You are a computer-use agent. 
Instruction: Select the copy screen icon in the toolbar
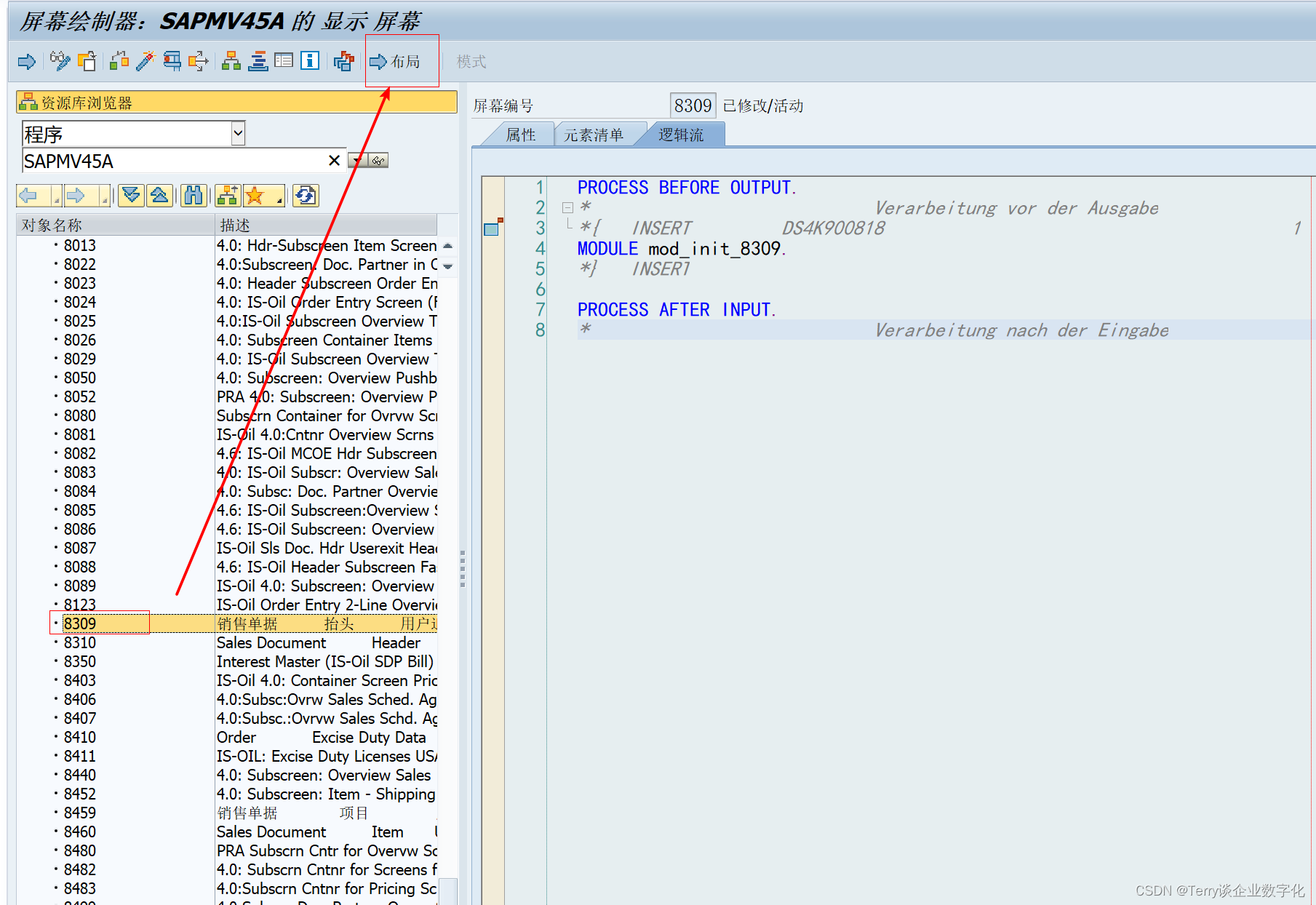pos(87,61)
